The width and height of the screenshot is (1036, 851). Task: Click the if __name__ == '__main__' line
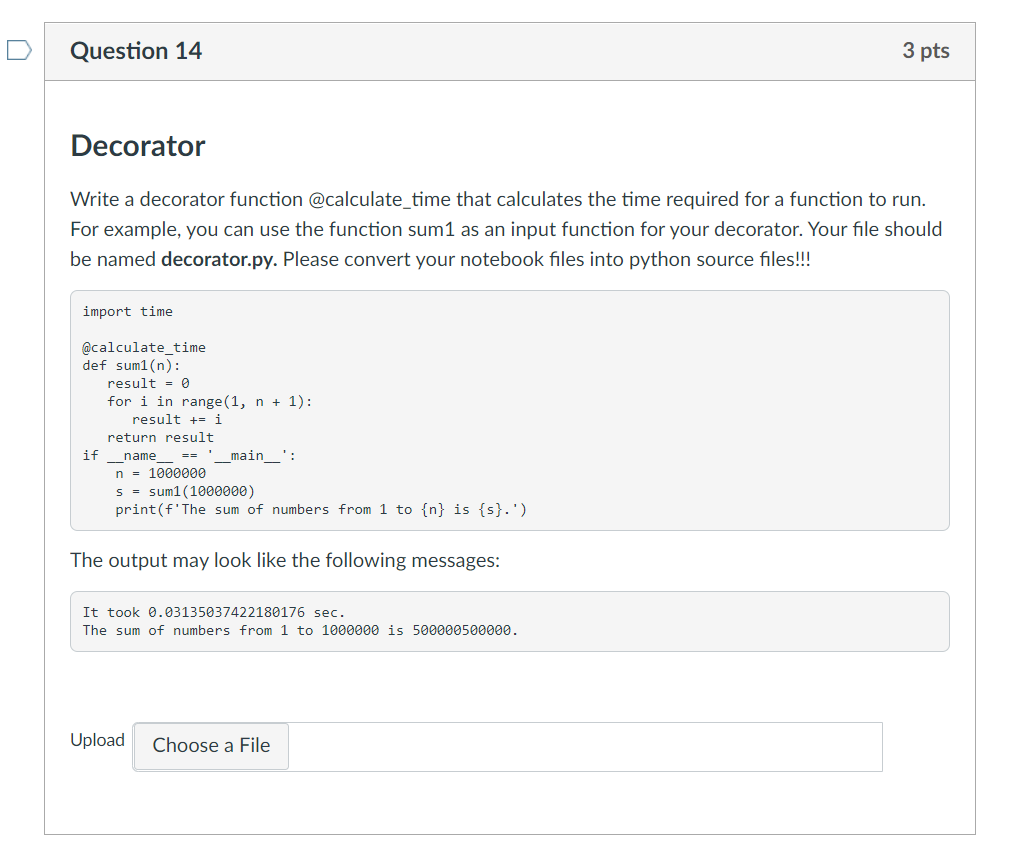(x=190, y=455)
